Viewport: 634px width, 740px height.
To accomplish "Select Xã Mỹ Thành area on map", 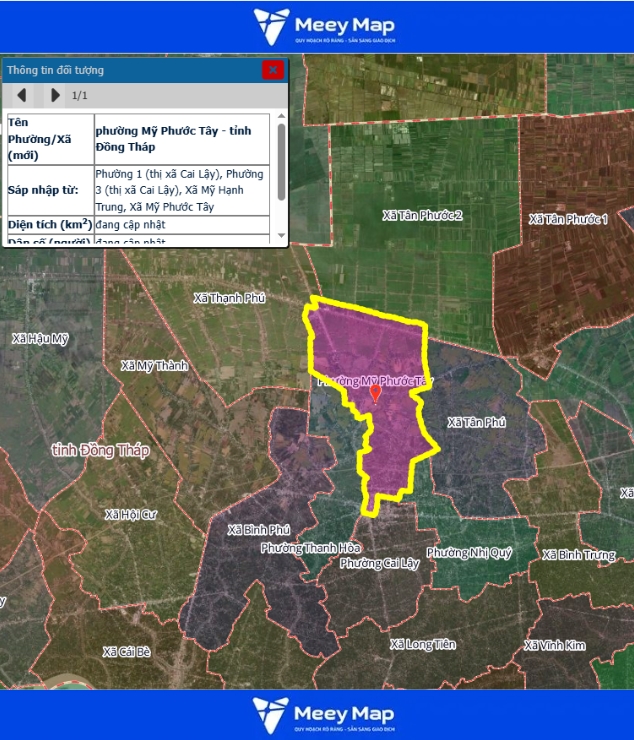I will 154,366.
